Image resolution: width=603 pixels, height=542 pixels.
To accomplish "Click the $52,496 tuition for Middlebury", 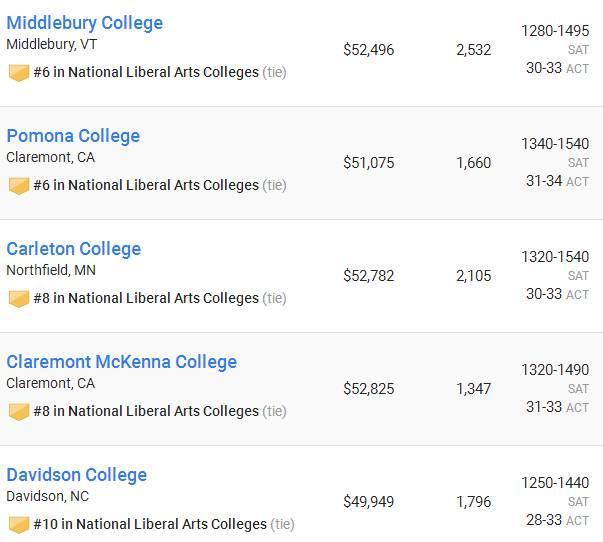I will [x=368, y=50].
